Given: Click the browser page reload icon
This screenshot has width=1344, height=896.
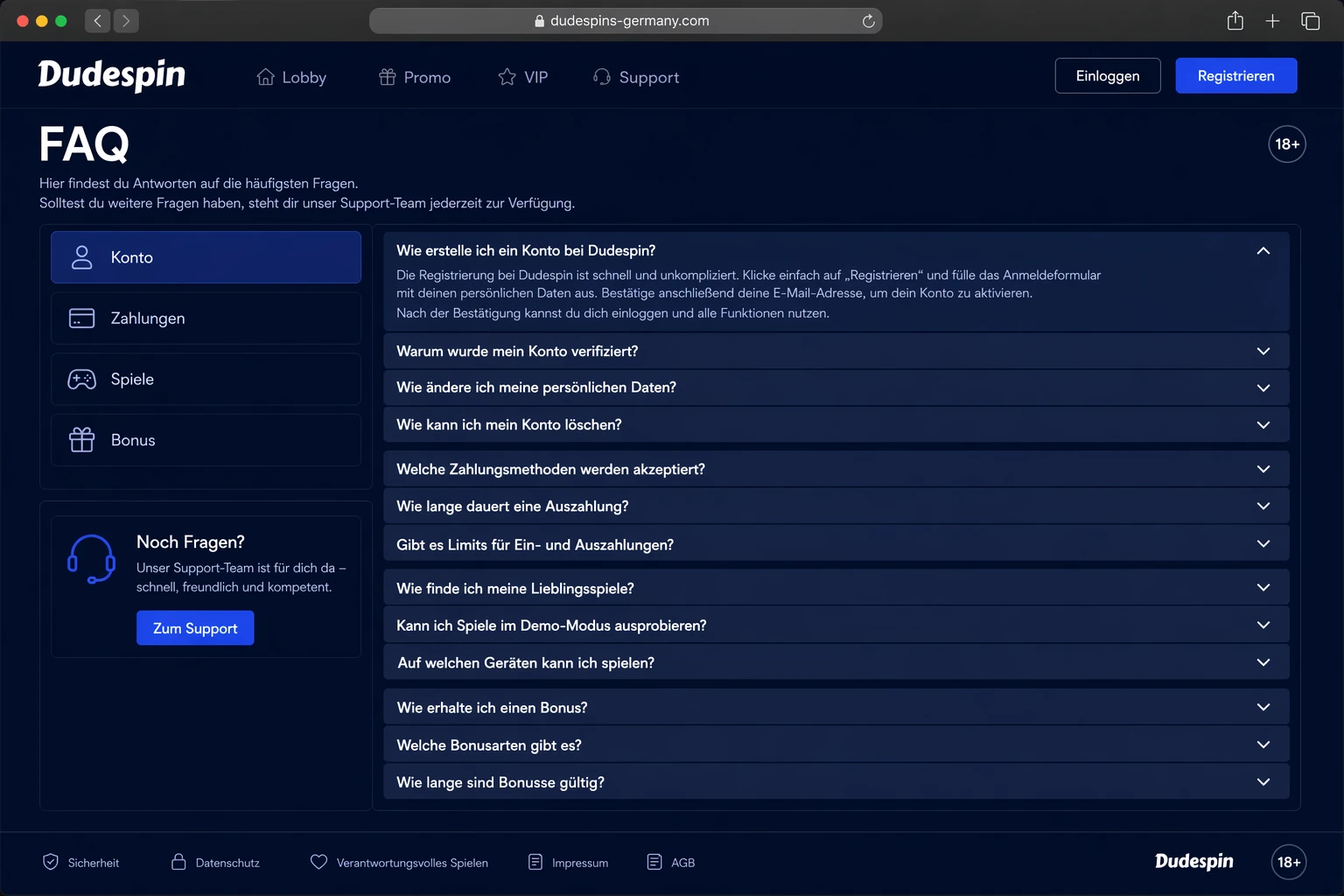Looking at the screenshot, I should (868, 21).
